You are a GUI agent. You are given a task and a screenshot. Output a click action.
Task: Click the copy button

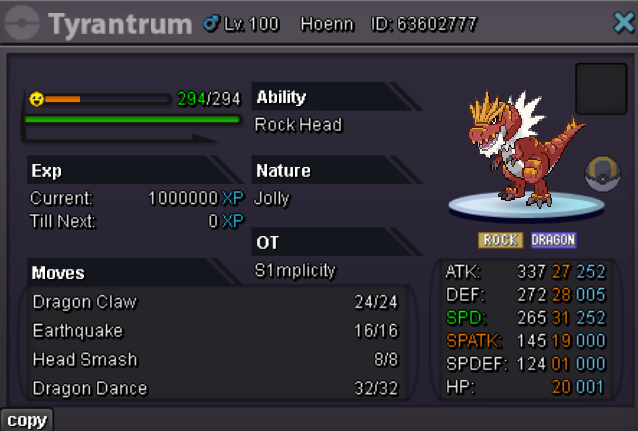tap(27, 420)
